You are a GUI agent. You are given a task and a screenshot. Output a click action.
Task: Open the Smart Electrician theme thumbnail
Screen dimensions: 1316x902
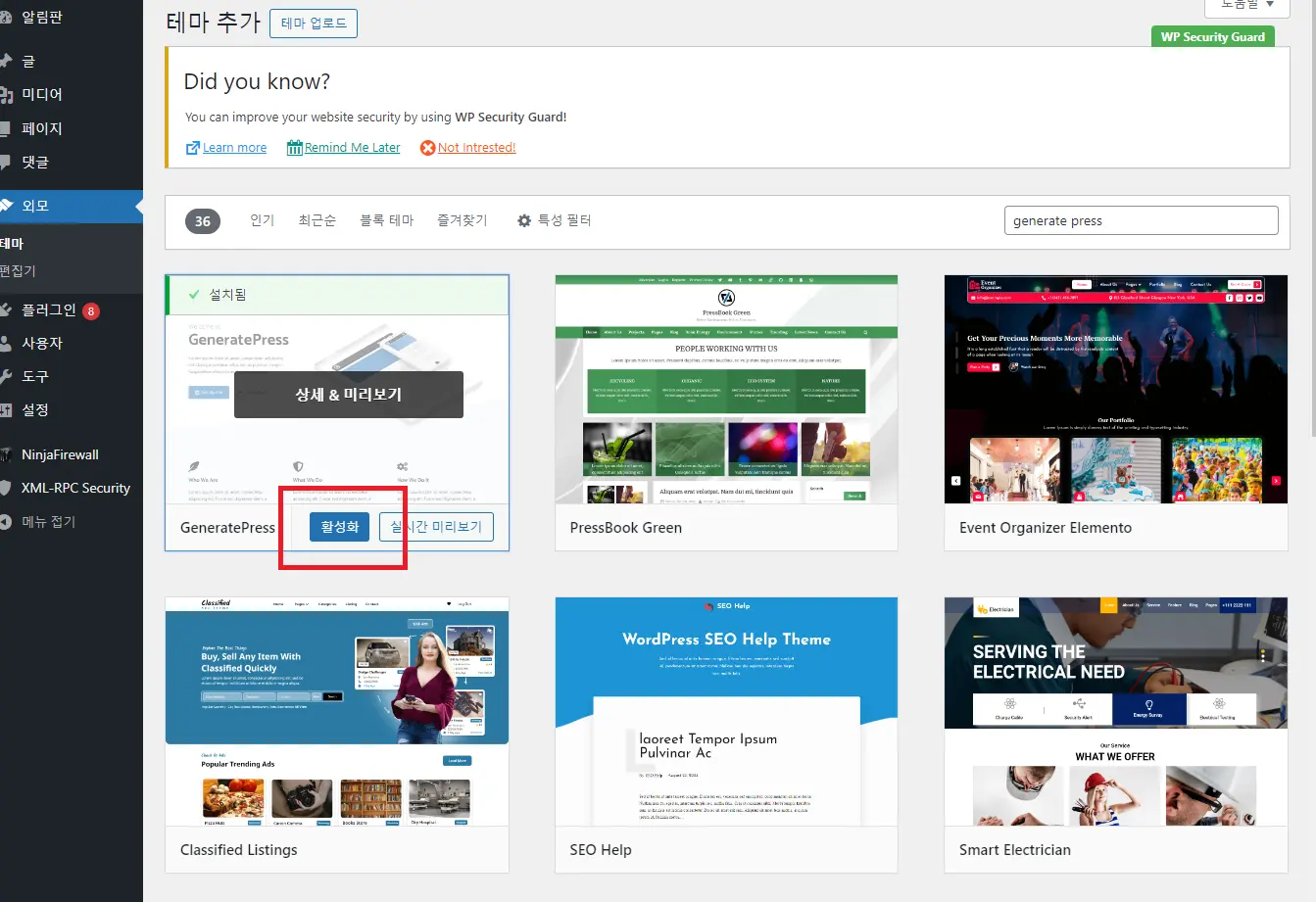pyautogui.click(x=1116, y=712)
